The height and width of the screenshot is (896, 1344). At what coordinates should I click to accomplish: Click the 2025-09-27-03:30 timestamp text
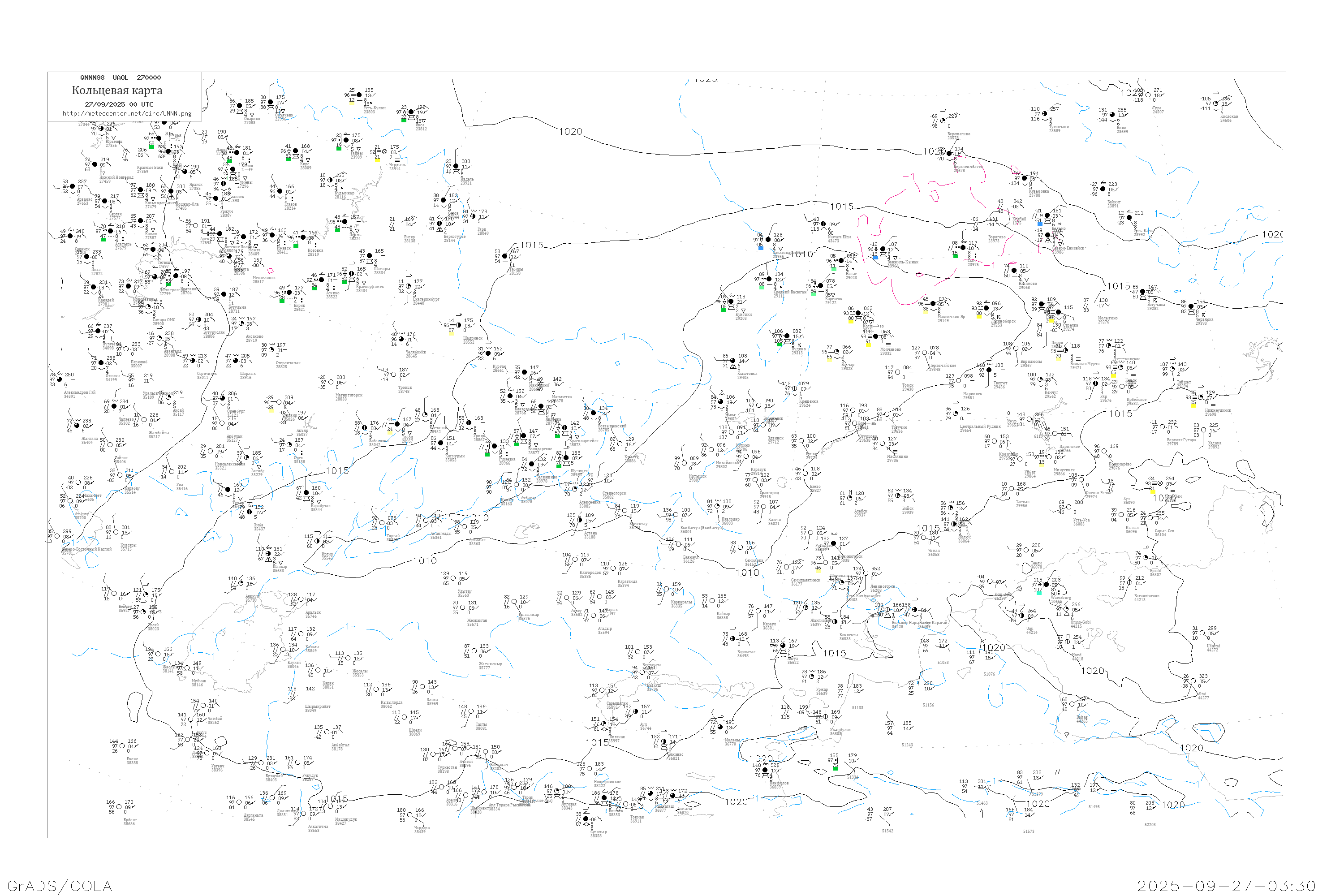(x=1226, y=886)
